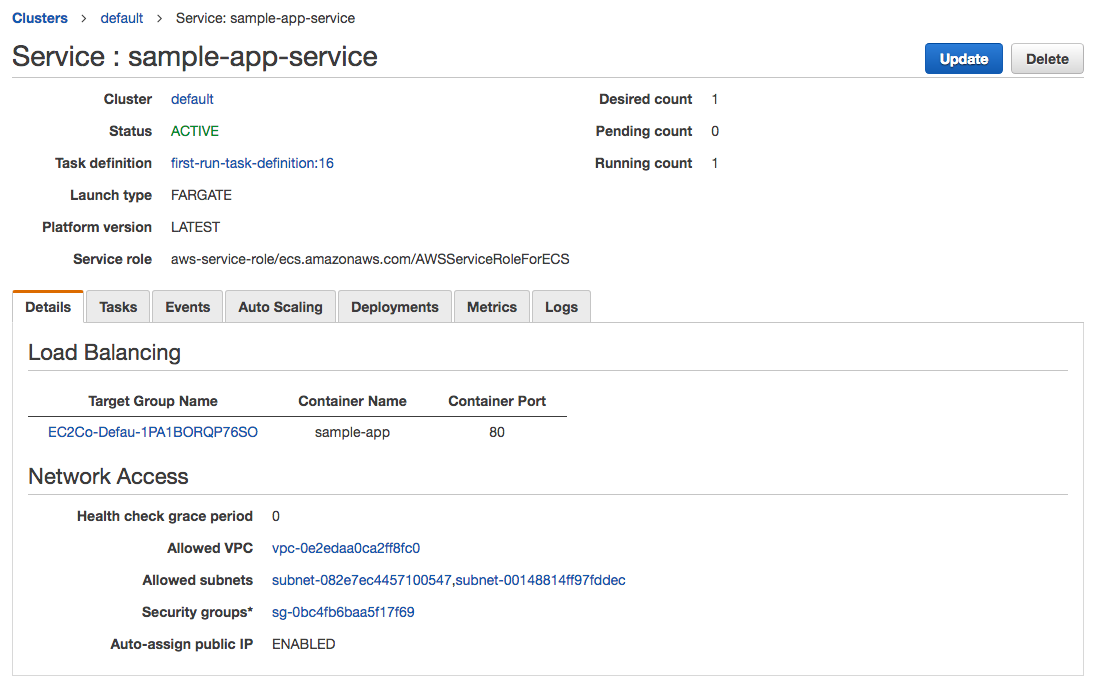1105x689 pixels.
Task: Go to default in the breadcrumb
Action: point(122,18)
